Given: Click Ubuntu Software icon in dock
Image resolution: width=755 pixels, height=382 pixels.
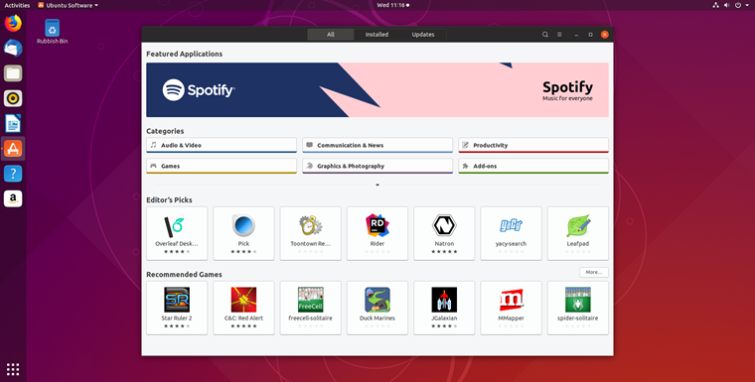Looking at the screenshot, I should pyautogui.click(x=13, y=148).
